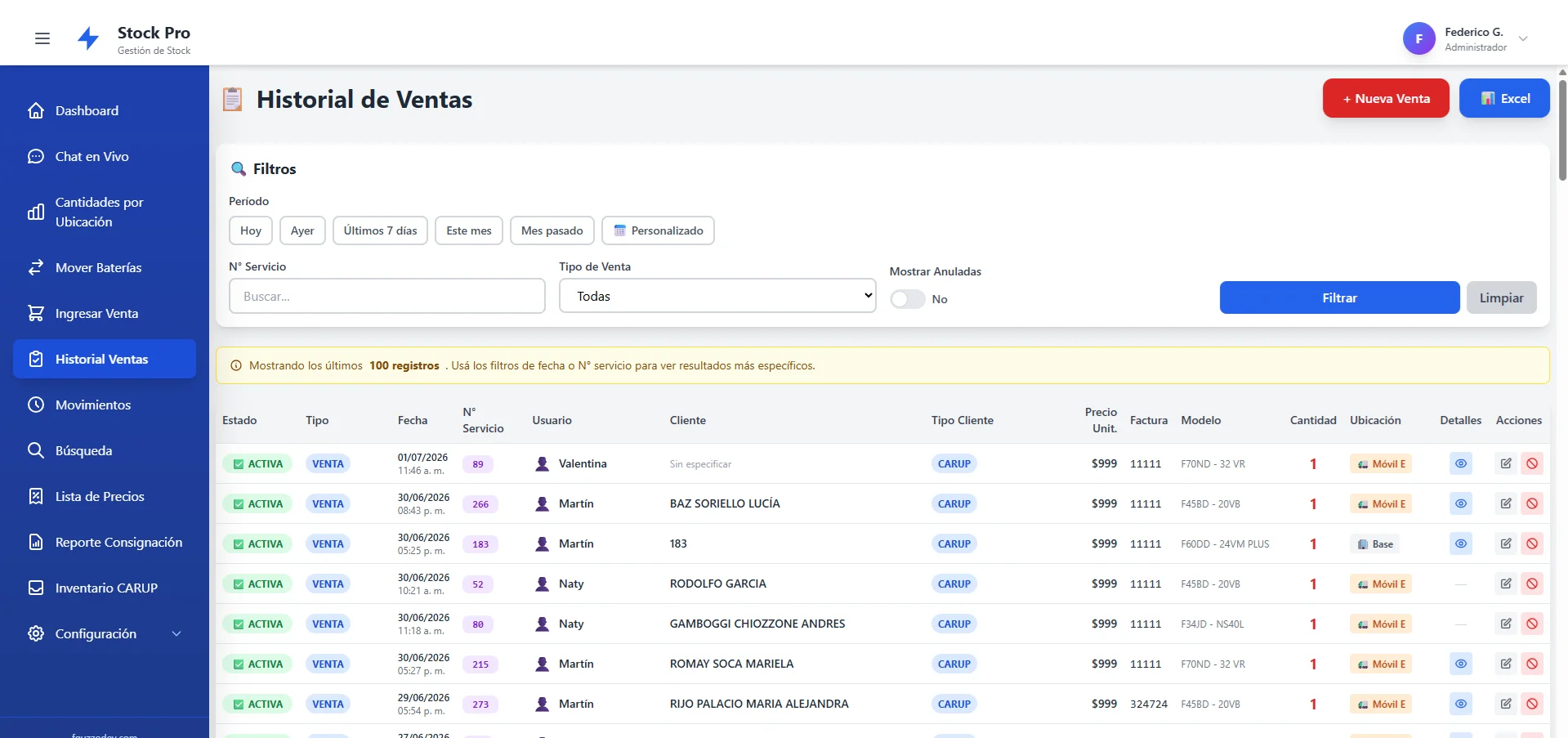Click the Nueva Venta button
The image size is (1568, 738).
[1386, 98]
